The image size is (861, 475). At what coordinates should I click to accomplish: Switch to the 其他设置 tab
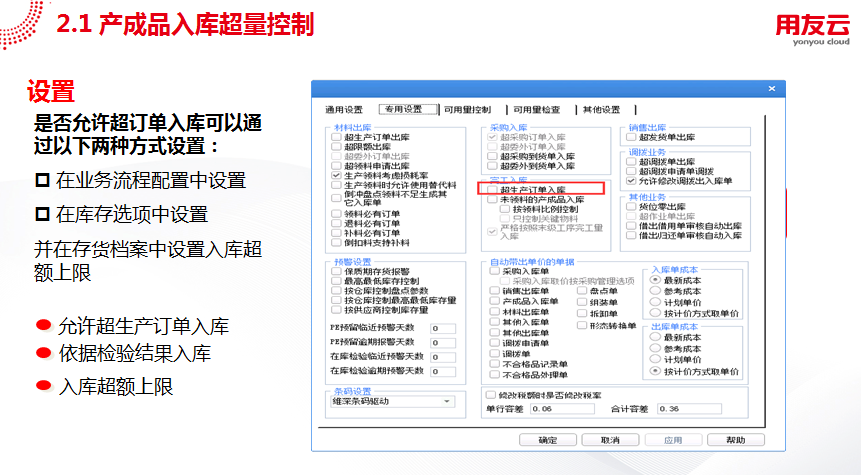coord(601,110)
